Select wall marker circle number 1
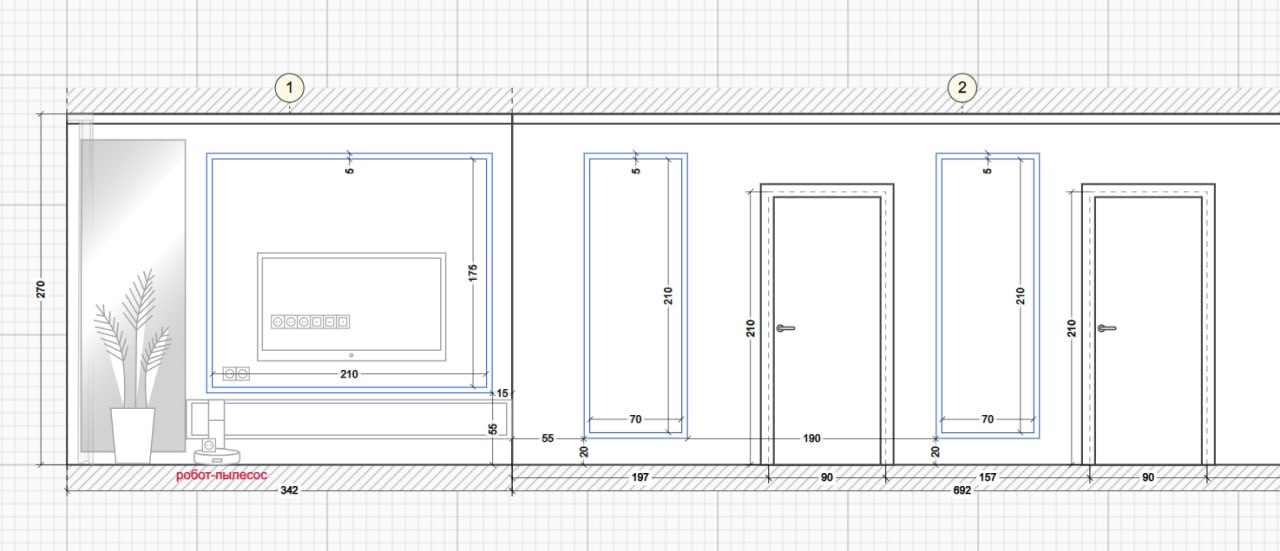The height and width of the screenshot is (551, 1280). 289,88
